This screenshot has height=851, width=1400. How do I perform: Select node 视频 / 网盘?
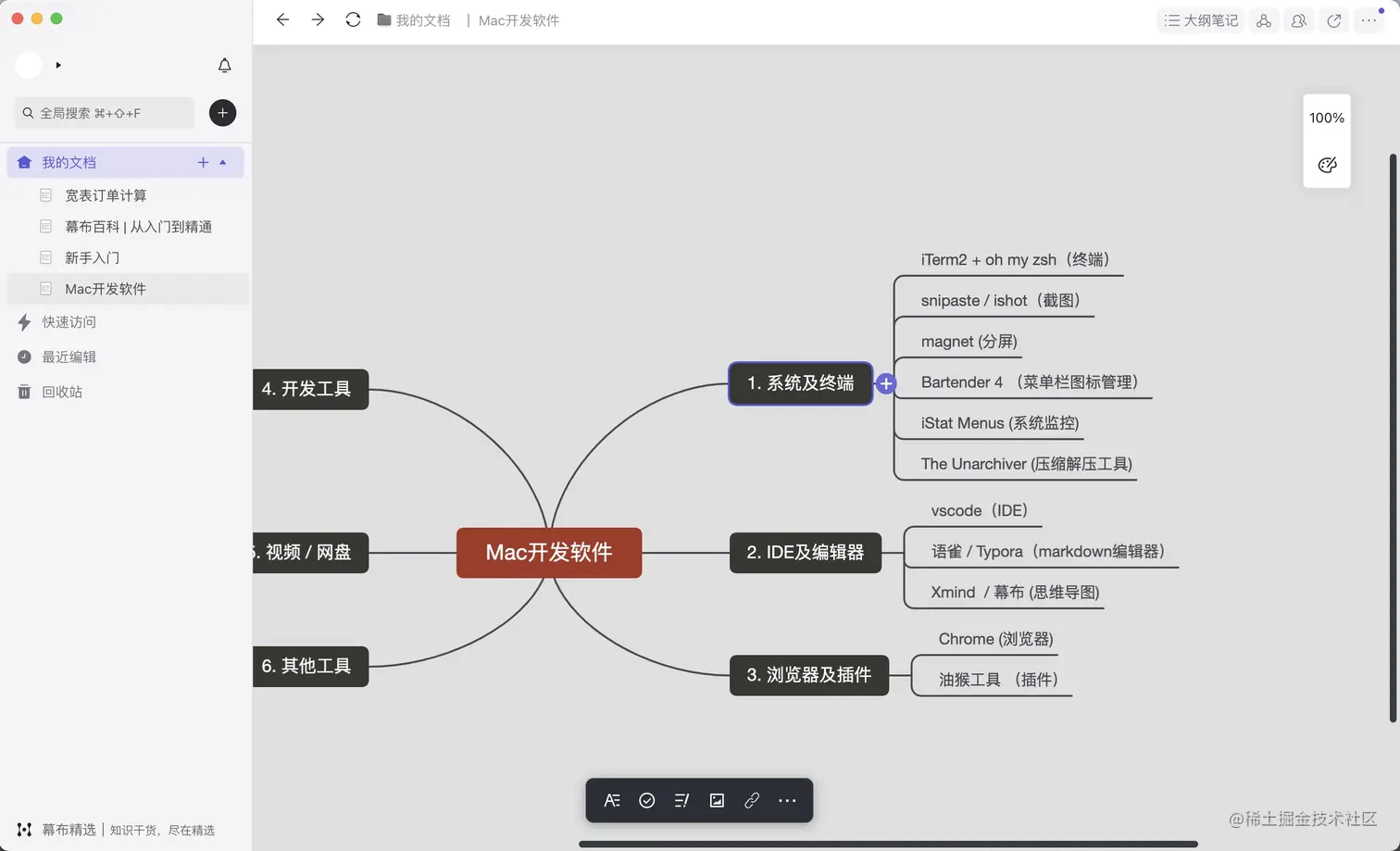[310, 553]
